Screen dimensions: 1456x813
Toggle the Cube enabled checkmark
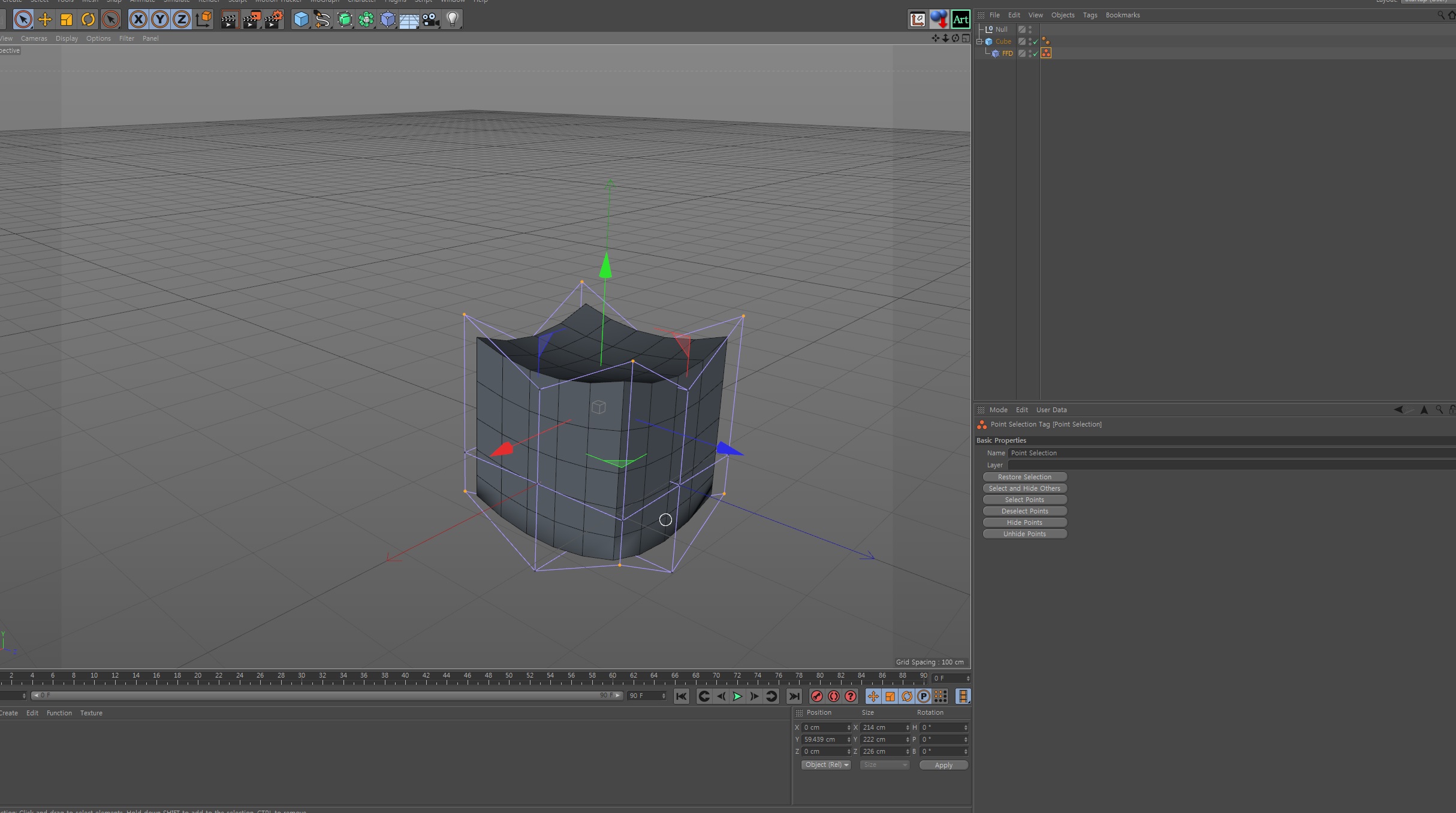1035,42
